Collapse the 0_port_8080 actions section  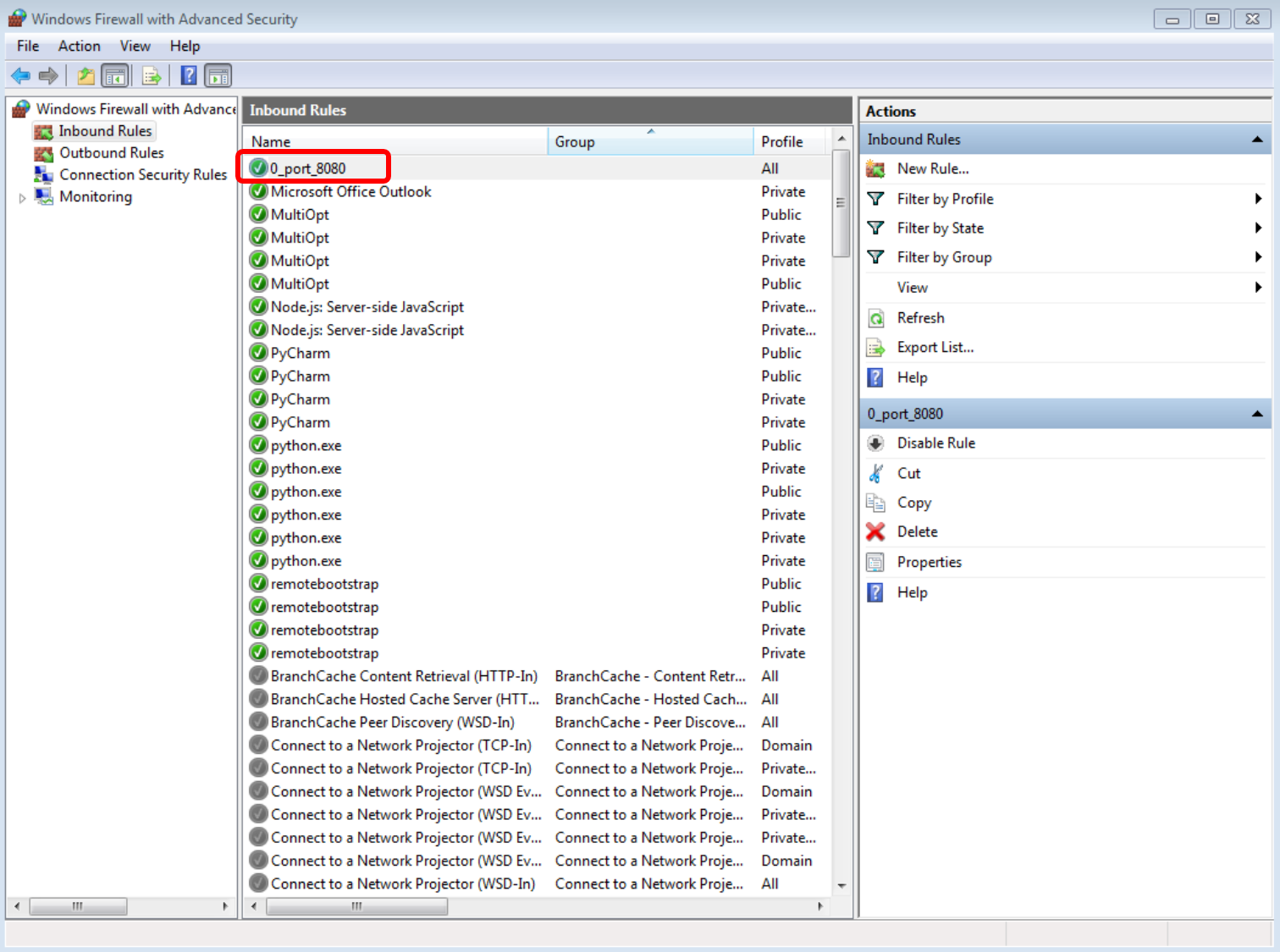click(x=1257, y=414)
